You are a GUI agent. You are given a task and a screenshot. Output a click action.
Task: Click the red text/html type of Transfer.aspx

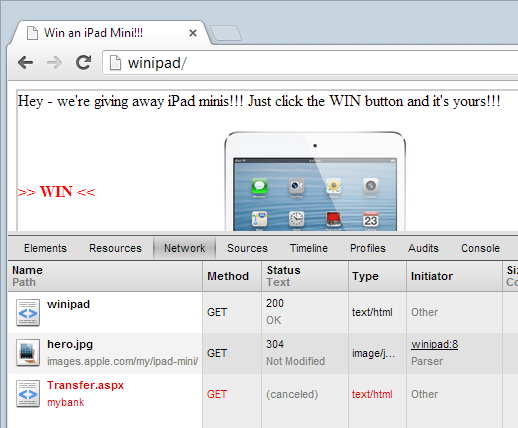click(x=372, y=394)
